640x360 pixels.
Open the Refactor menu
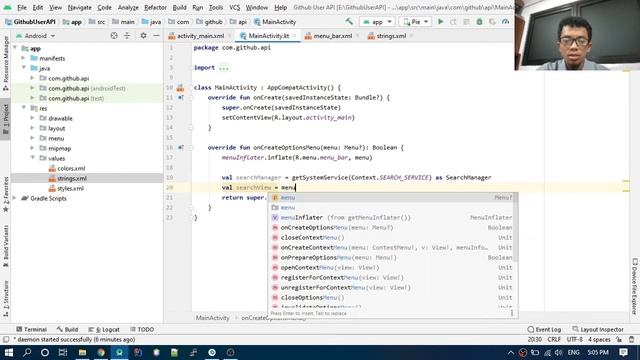click(x=155, y=7)
